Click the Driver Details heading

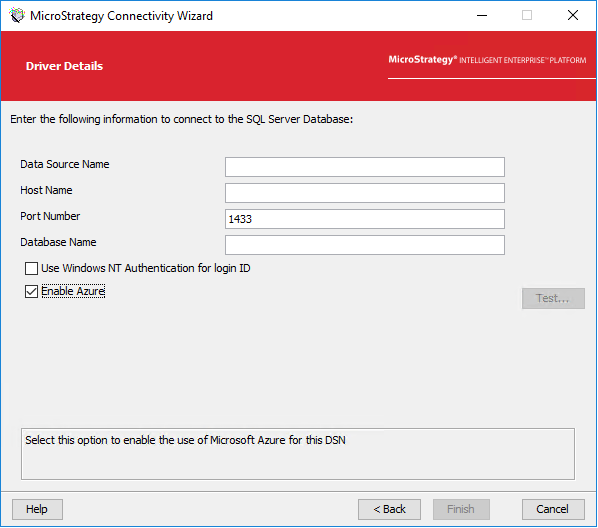coord(64,66)
